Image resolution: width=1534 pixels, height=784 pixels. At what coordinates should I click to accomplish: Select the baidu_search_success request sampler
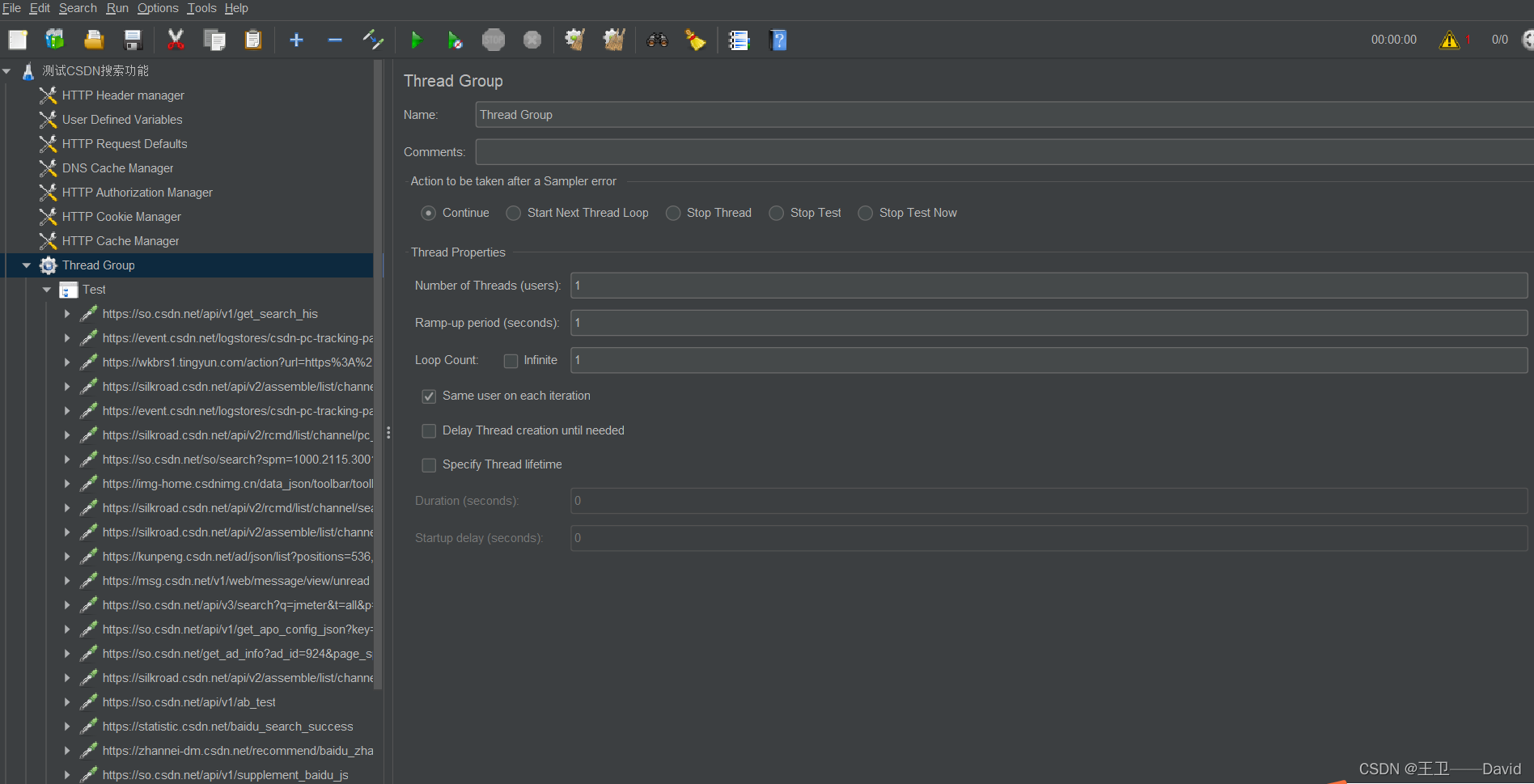pyautogui.click(x=227, y=727)
